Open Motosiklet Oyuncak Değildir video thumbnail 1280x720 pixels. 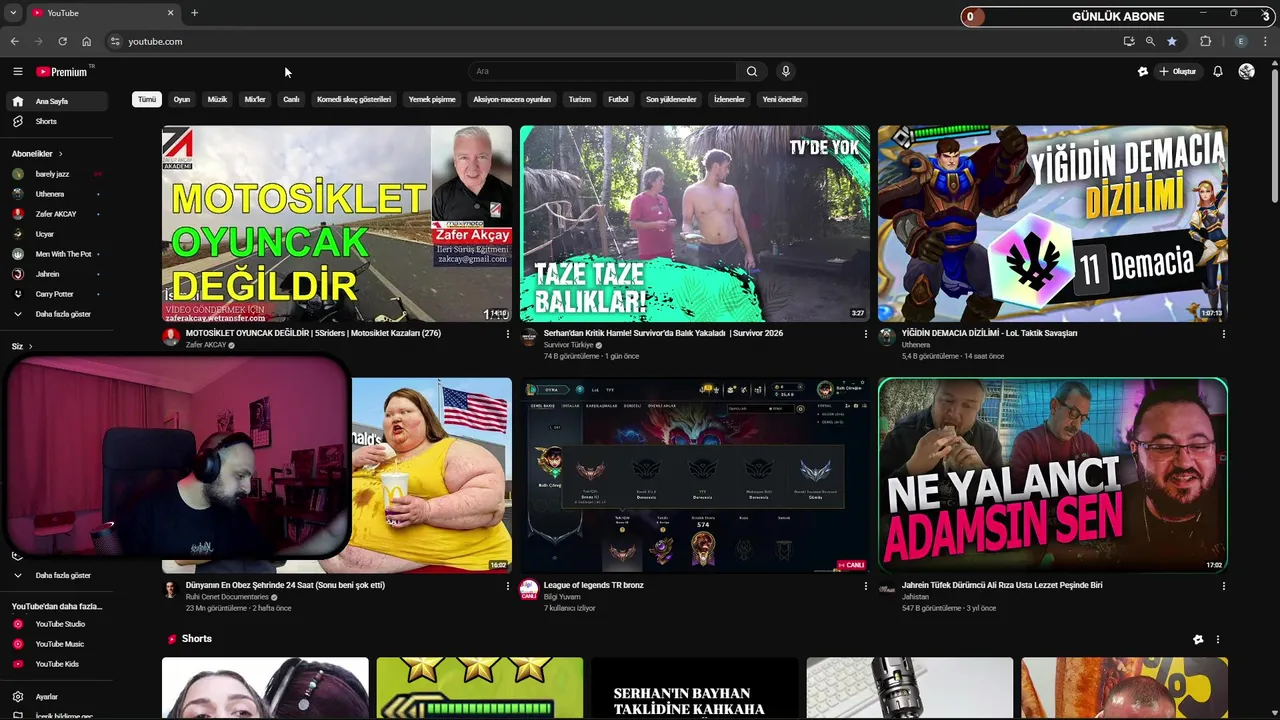[337, 223]
